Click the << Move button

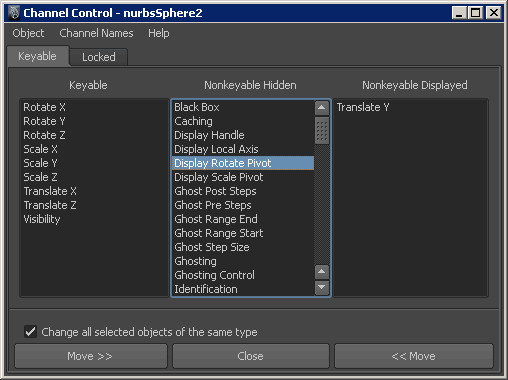point(414,356)
